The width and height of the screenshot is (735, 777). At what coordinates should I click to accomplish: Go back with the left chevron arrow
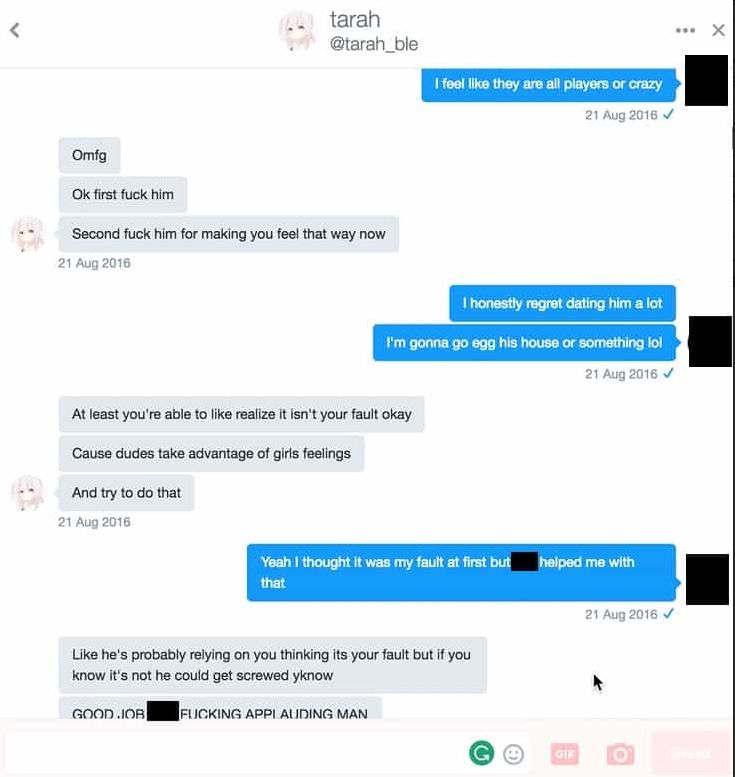(x=15, y=30)
